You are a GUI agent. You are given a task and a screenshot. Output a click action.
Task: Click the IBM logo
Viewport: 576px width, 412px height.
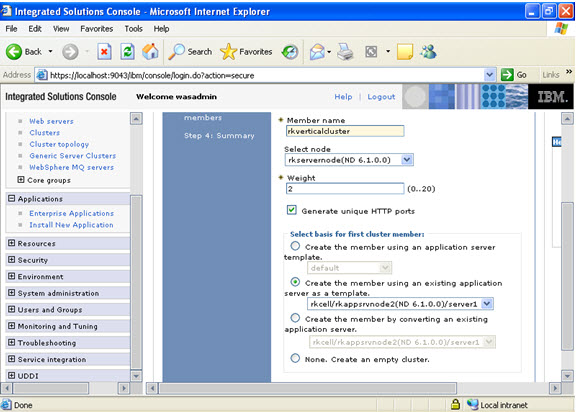click(x=551, y=97)
